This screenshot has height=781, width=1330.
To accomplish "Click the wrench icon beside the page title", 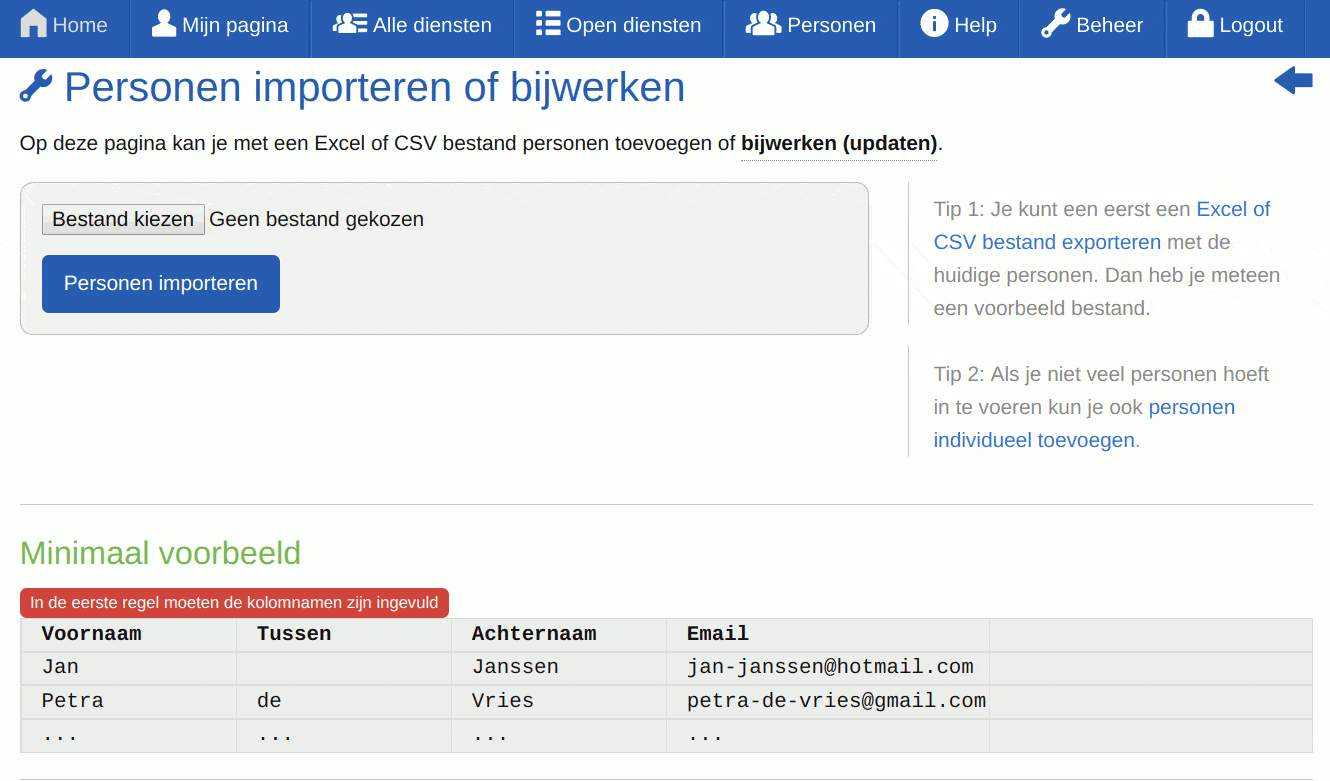I will 35,88.
